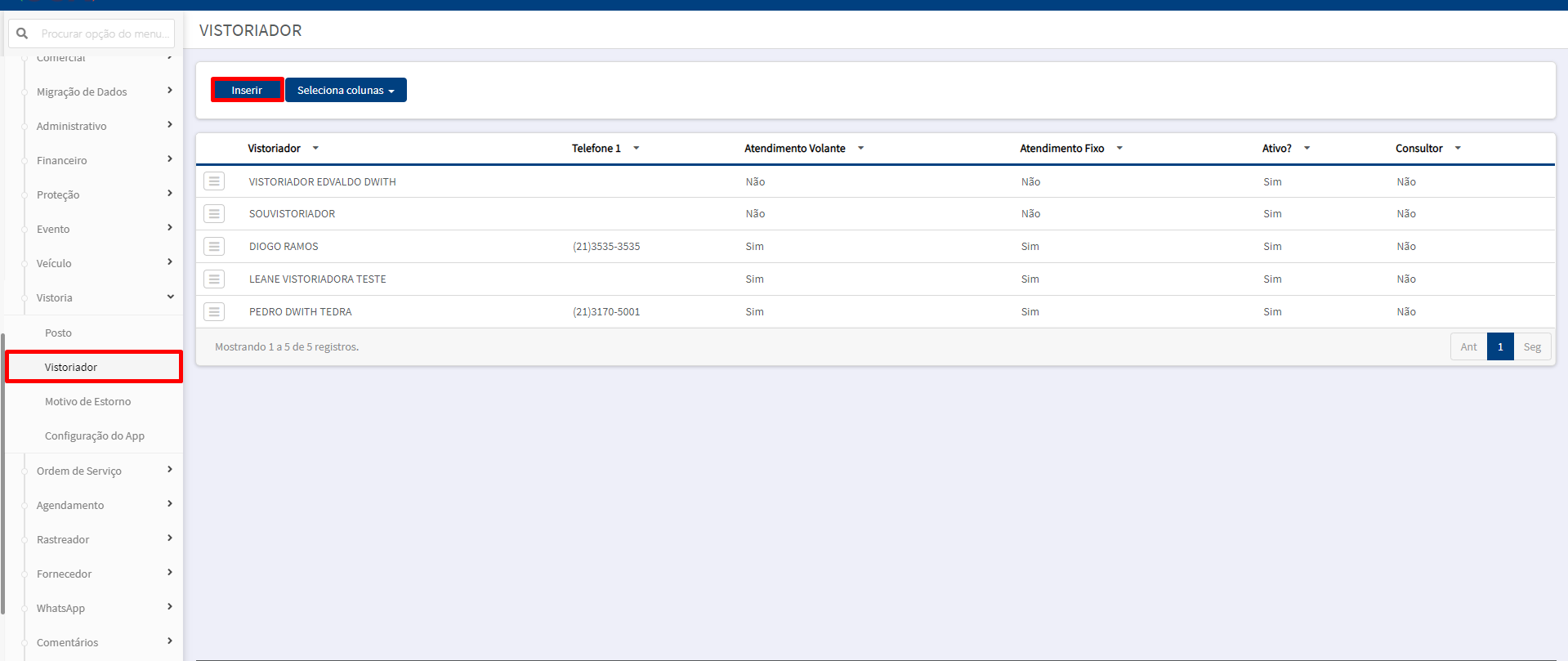The image size is (1568, 661).
Task: Select VISTORIADOR EDVALDO DWITH name cell
Action: 323,181
